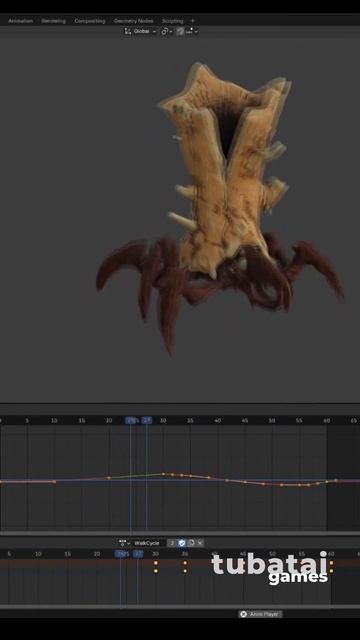The width and height of the screenshot is (360, 640).
Task: Select the summary keyframe at frame 30
Action: point(156,563)
